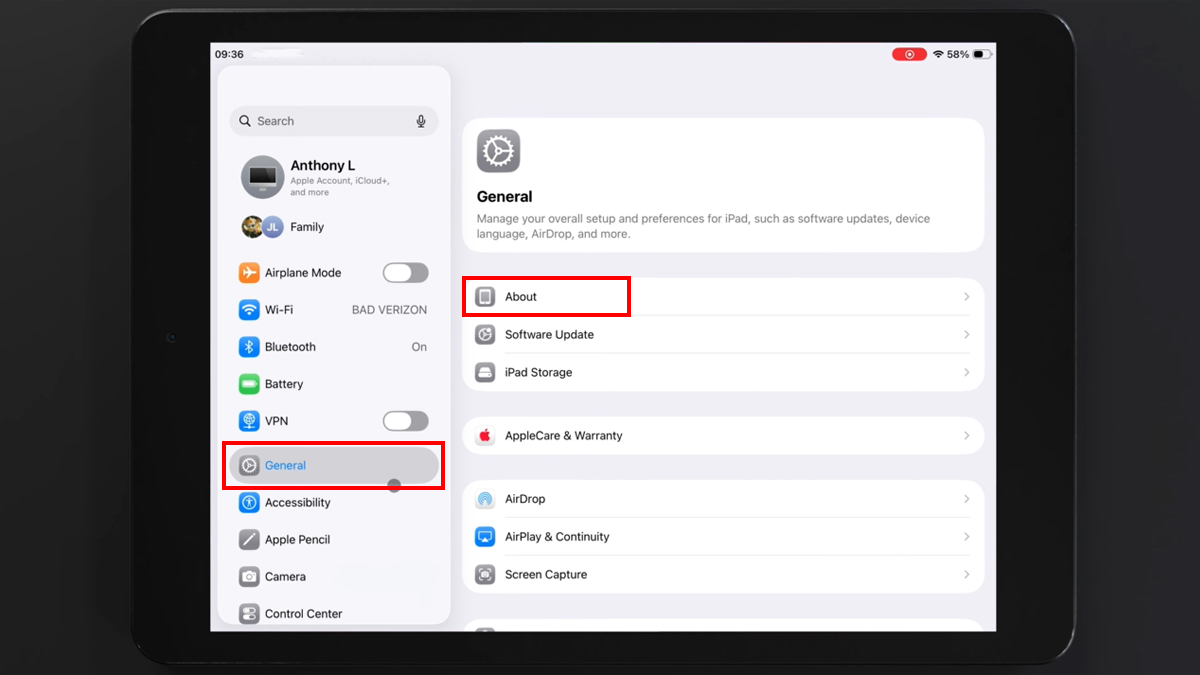Open the About row
This screenshot has height=675, width=1200.
723,297
